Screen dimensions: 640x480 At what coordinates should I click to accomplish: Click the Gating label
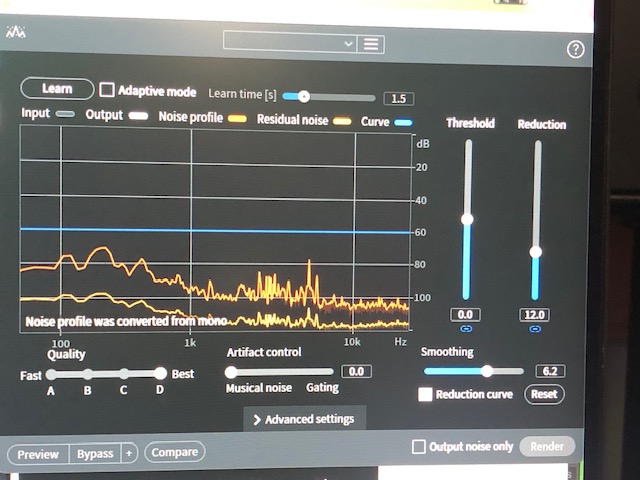322,387
